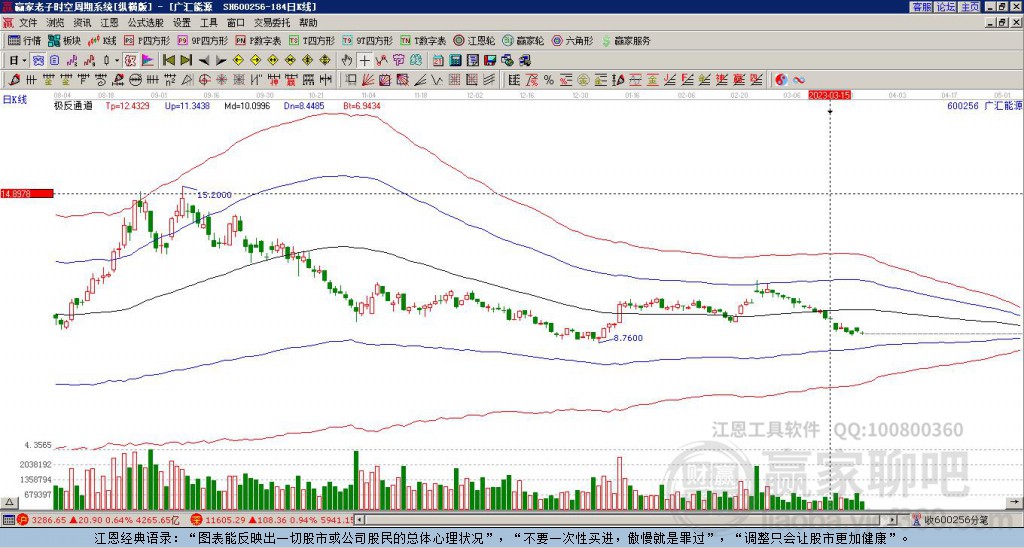Open the T四方形 tool
This screenshot has height=548, width=1024.
pos(312,40)
